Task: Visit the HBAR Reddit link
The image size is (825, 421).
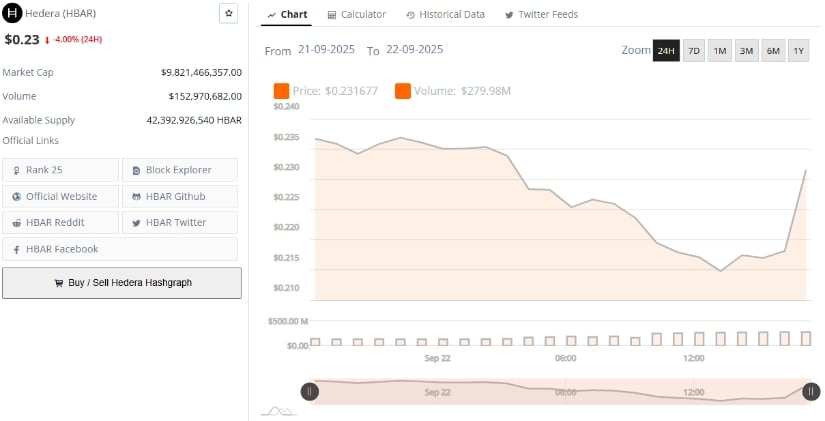Action: 60,222
